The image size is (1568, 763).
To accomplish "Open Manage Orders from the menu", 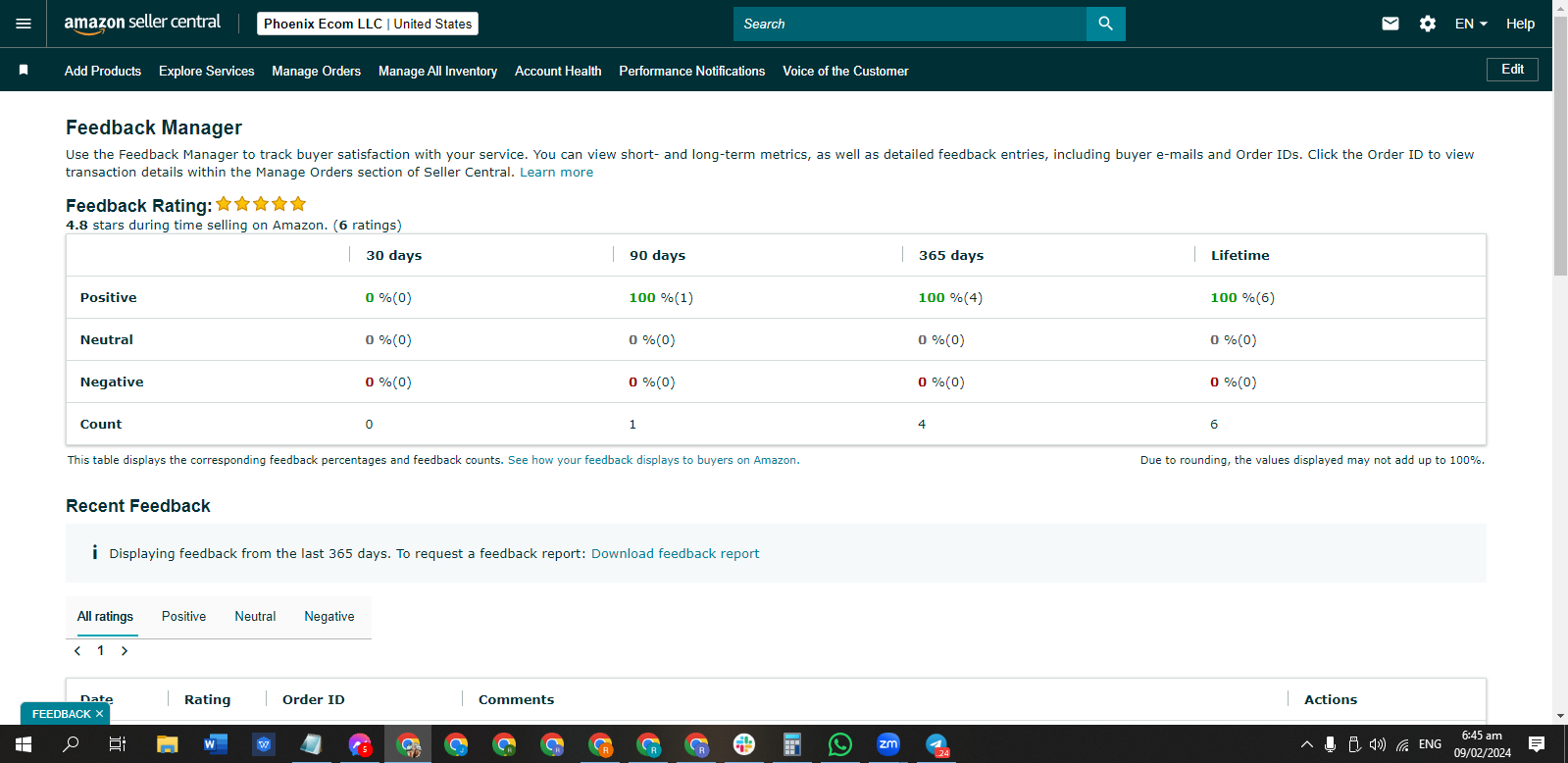I will [316, 71].
